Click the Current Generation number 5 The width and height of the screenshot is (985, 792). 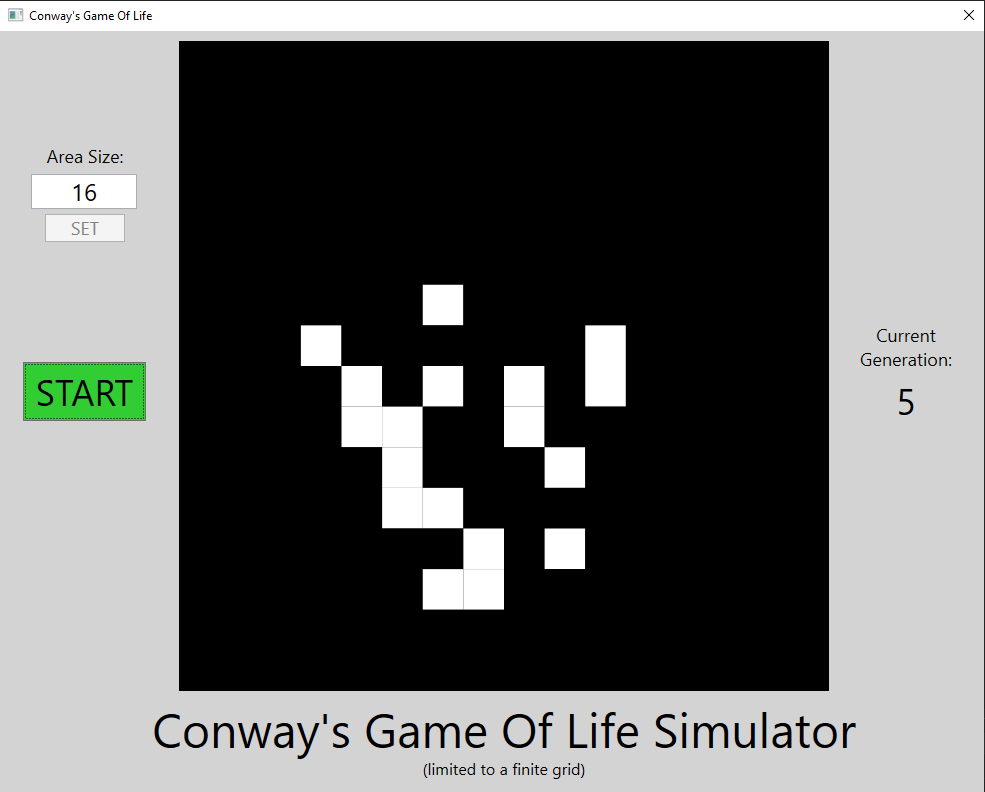906,402
